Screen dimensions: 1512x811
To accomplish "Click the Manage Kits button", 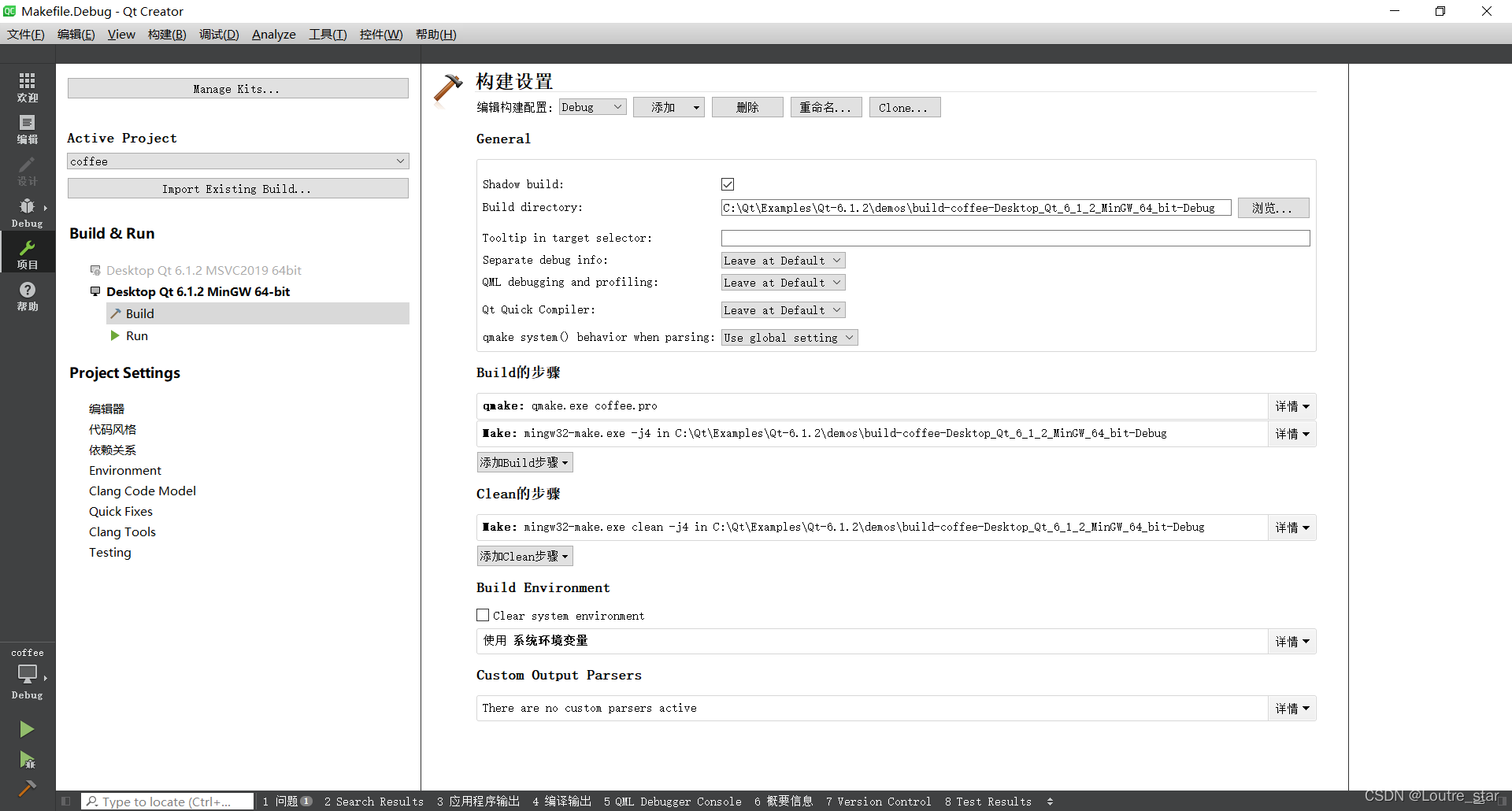I will (x=237, y=88).
